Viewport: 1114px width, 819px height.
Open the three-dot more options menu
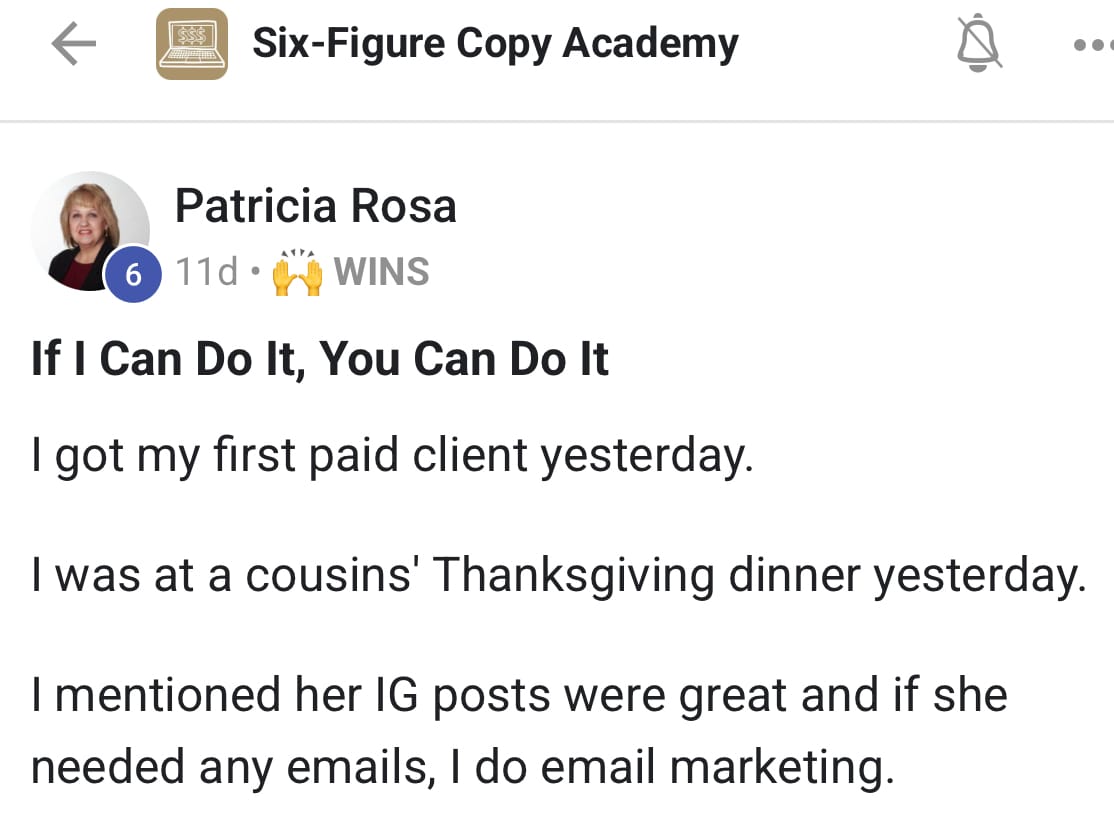click(1094, 45)
